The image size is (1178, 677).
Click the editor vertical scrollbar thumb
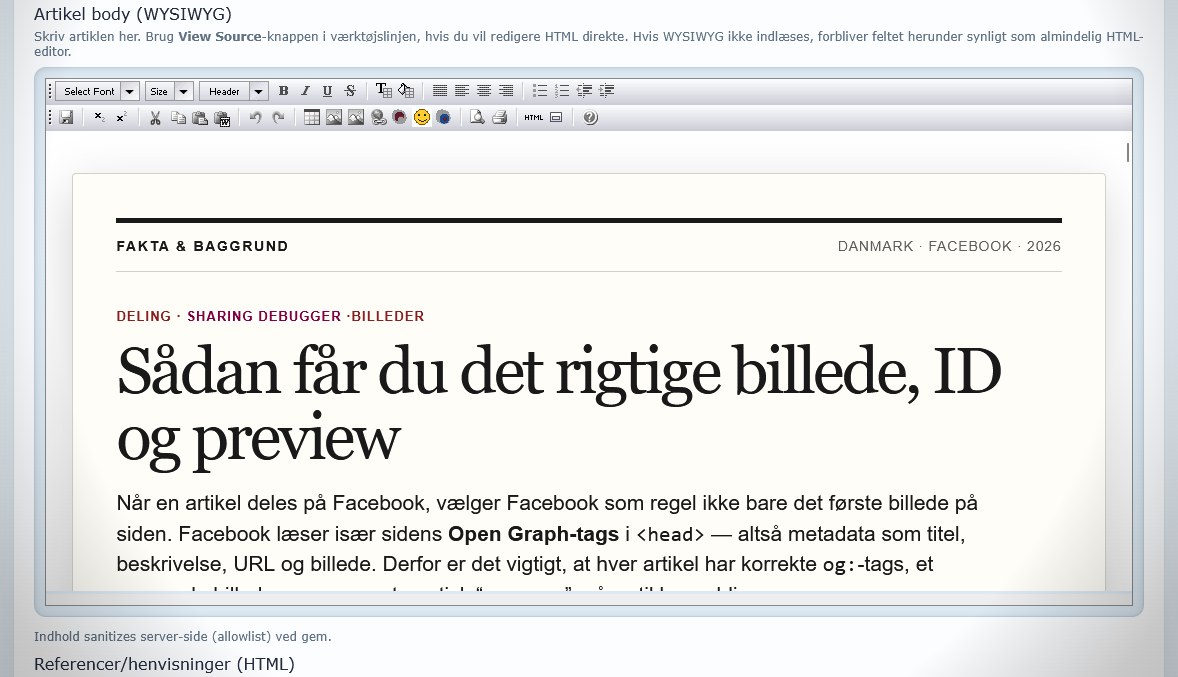1128,153
